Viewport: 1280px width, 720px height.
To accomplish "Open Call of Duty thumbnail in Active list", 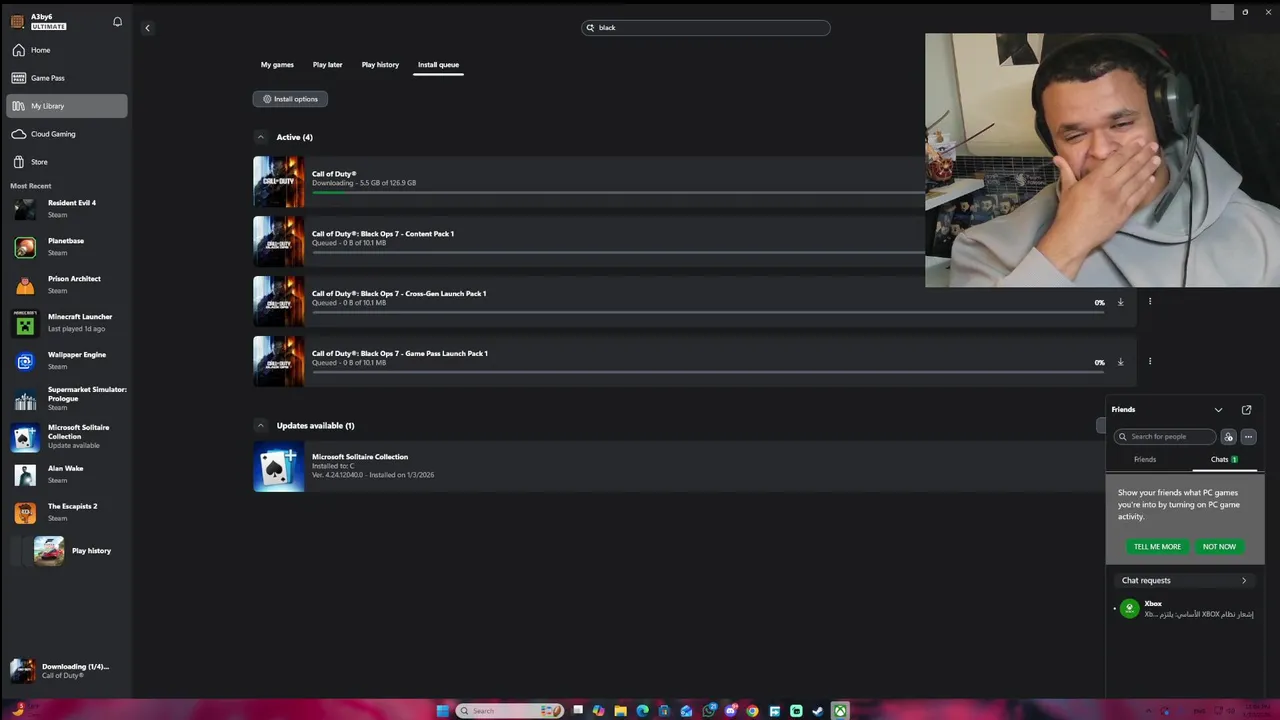I will (279, 182).
